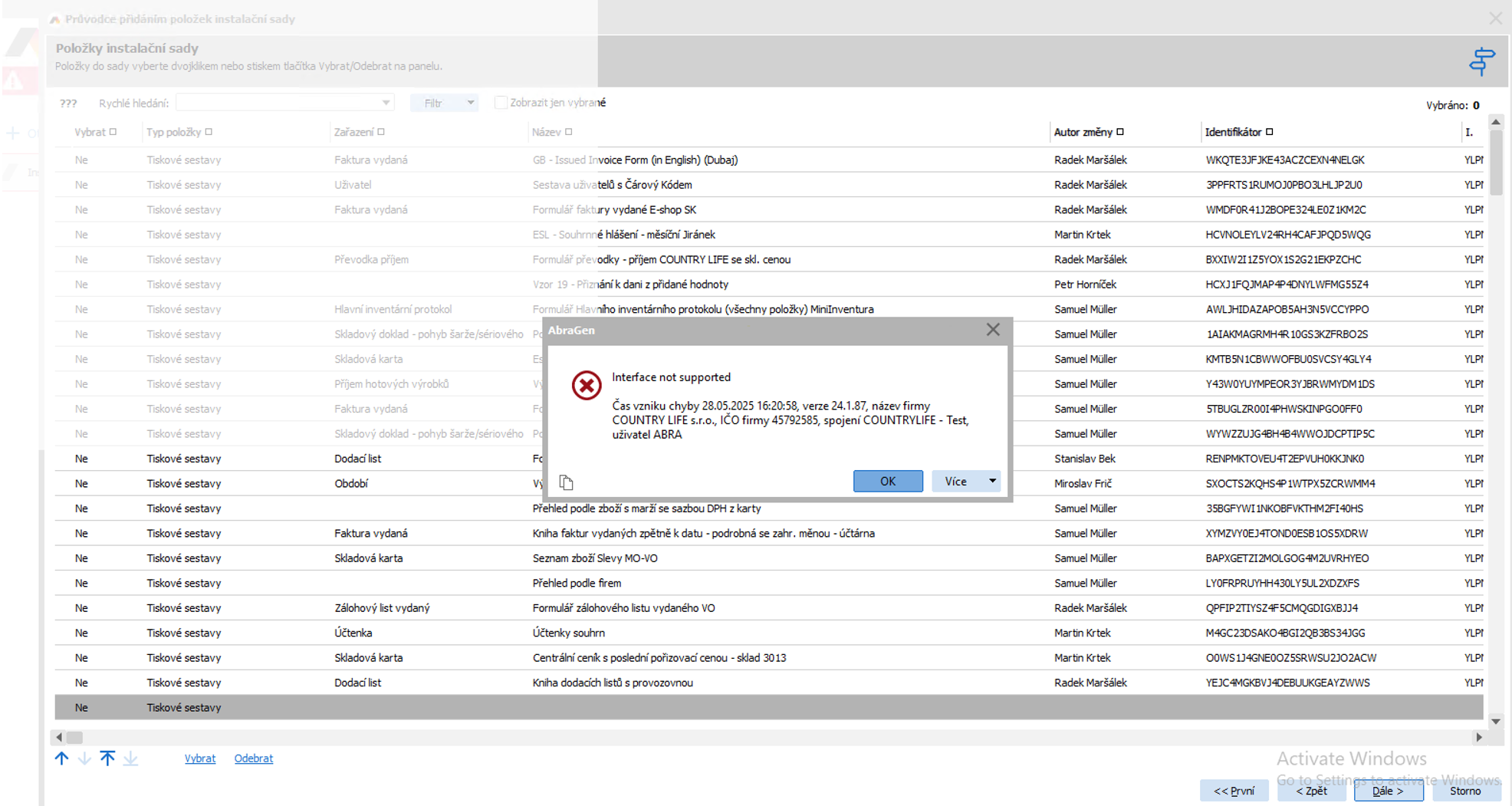Enable the 'Zobrazit jen vybrané' checkbox

[501, 103]
